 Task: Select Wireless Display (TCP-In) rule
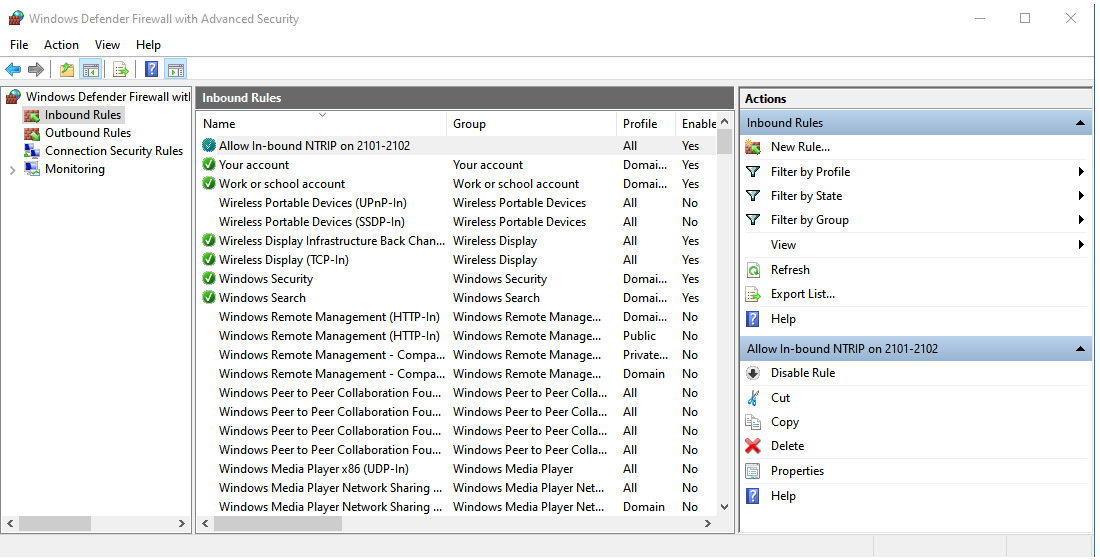pos(283,260)
